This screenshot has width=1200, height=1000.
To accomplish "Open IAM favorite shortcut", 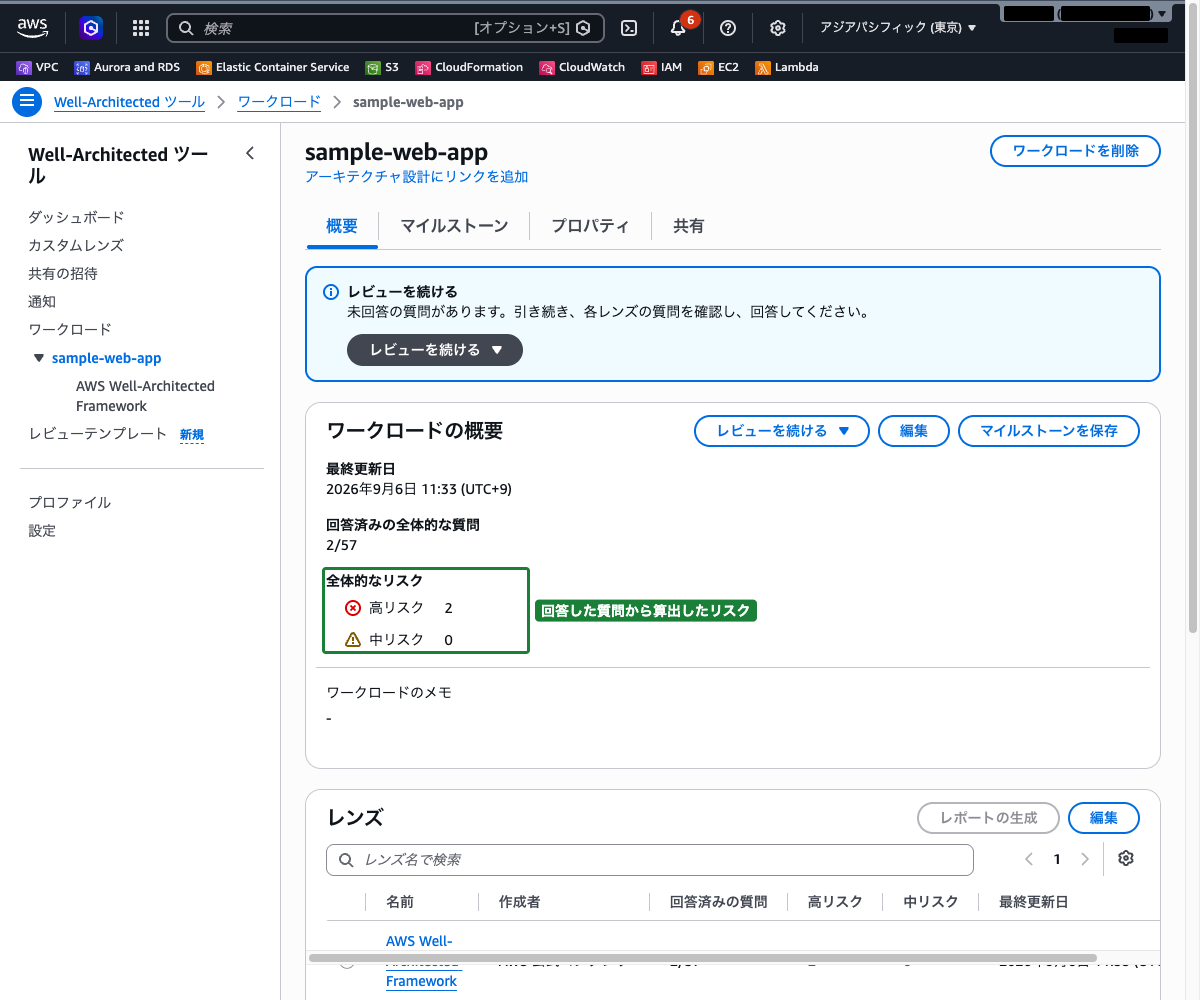I will pyautogui.click(x=662, y=67).
